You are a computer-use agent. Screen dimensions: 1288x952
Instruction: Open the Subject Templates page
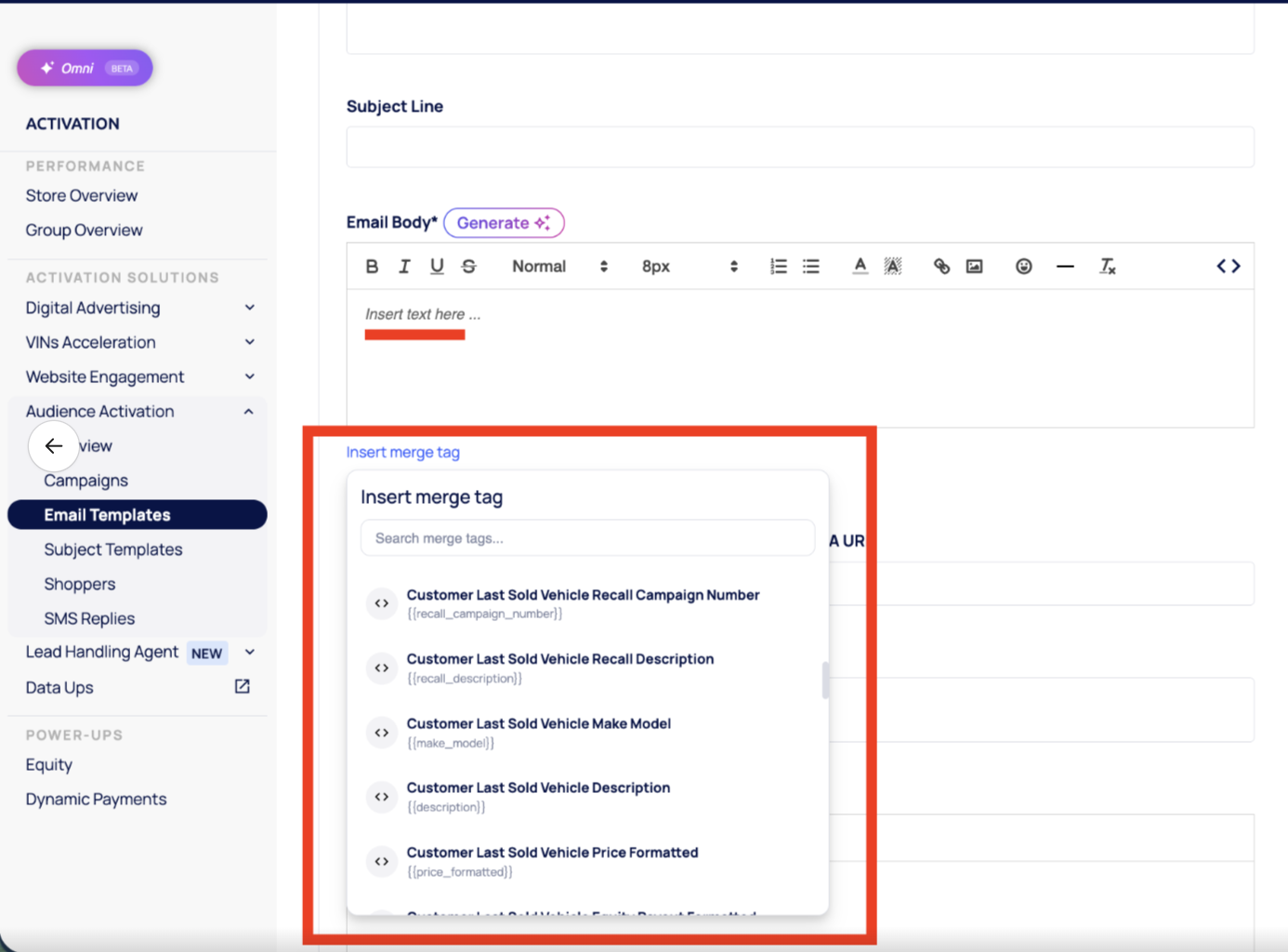click(113, 549)
